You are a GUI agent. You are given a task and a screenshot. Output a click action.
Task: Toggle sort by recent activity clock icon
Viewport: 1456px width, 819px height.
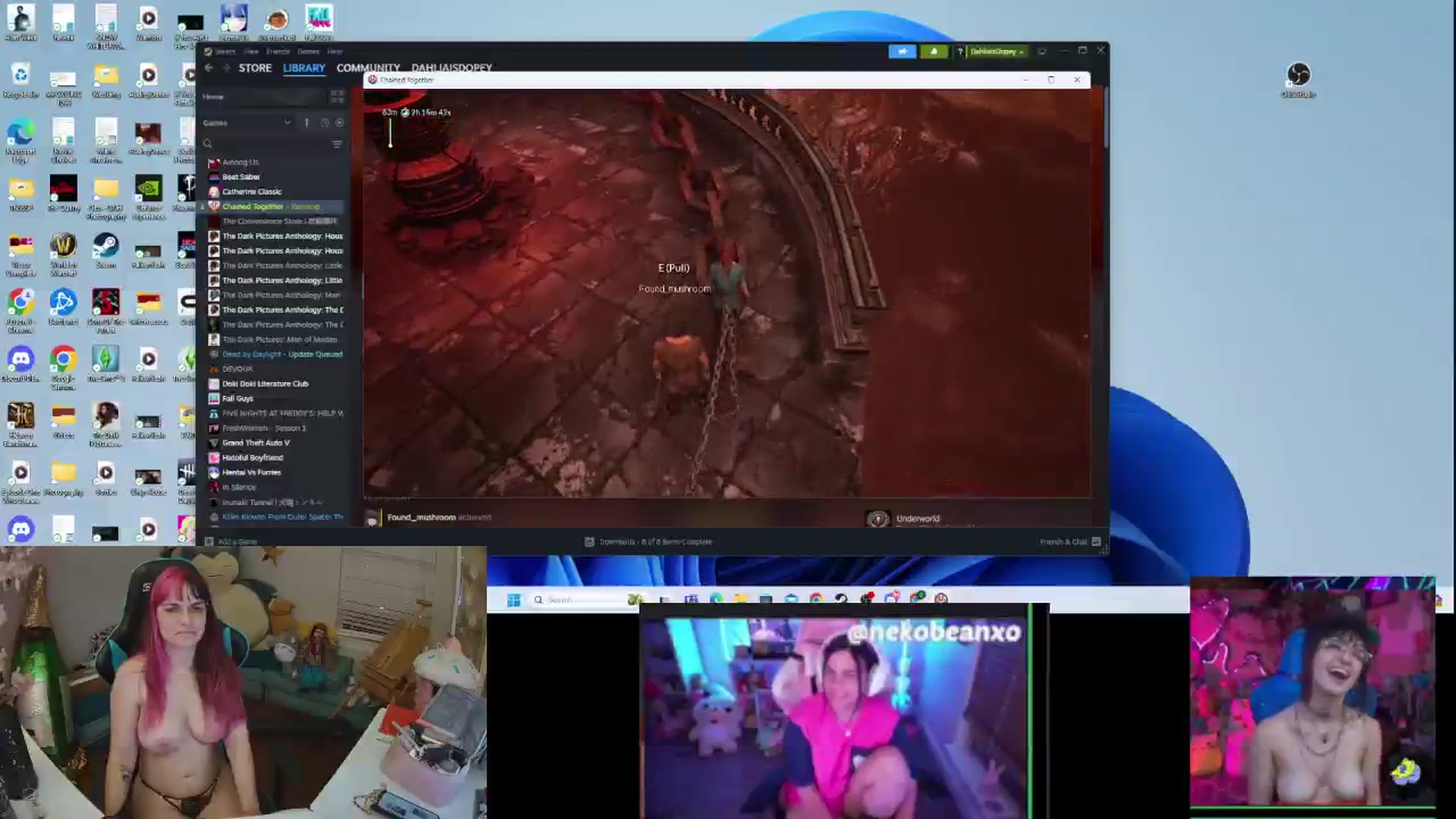pos(325,123)
